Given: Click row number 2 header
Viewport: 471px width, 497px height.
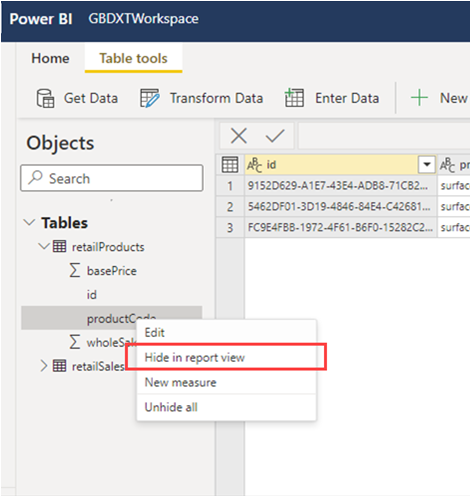Looking at the screenshot, I should (x=230, y=207).
